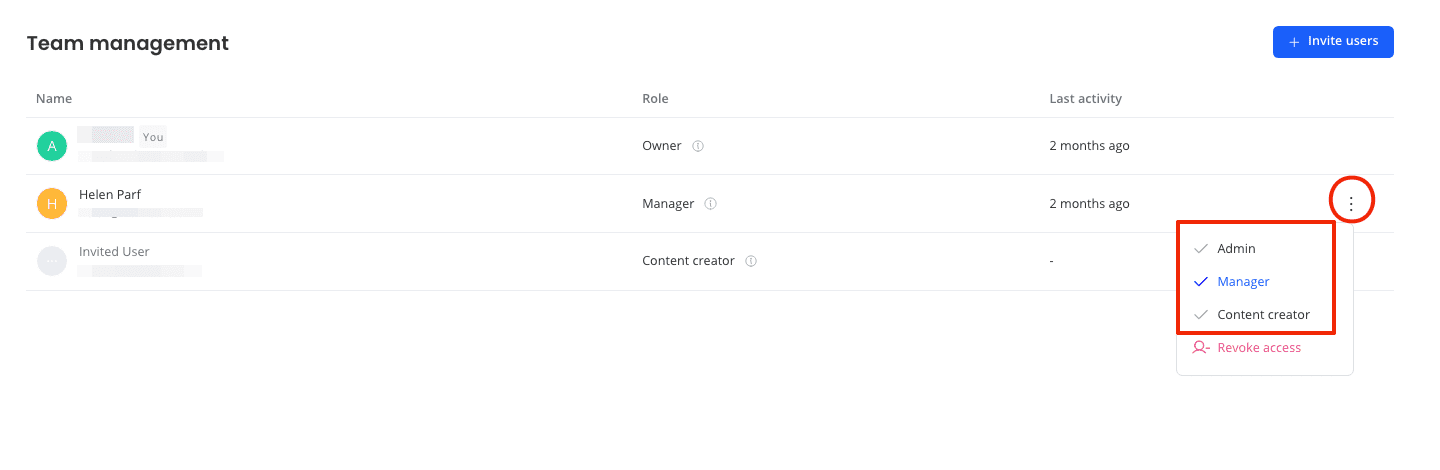Click Revoke access for Helen Parf
This screenshot has width=1440, height=470.
click(x=1259, y=348)
